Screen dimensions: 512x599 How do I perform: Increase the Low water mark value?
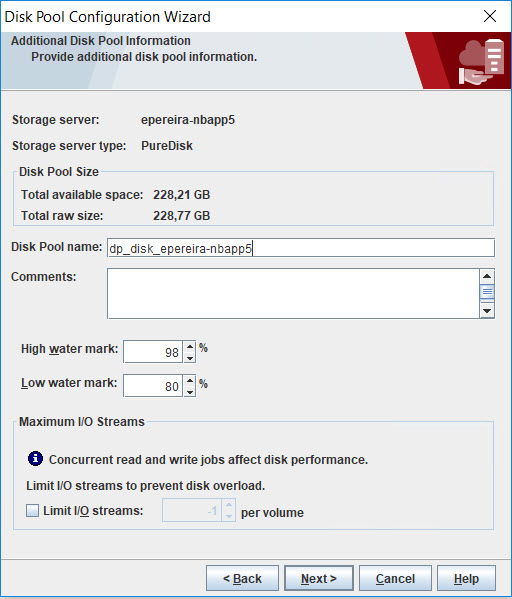(x=190, y=380)
